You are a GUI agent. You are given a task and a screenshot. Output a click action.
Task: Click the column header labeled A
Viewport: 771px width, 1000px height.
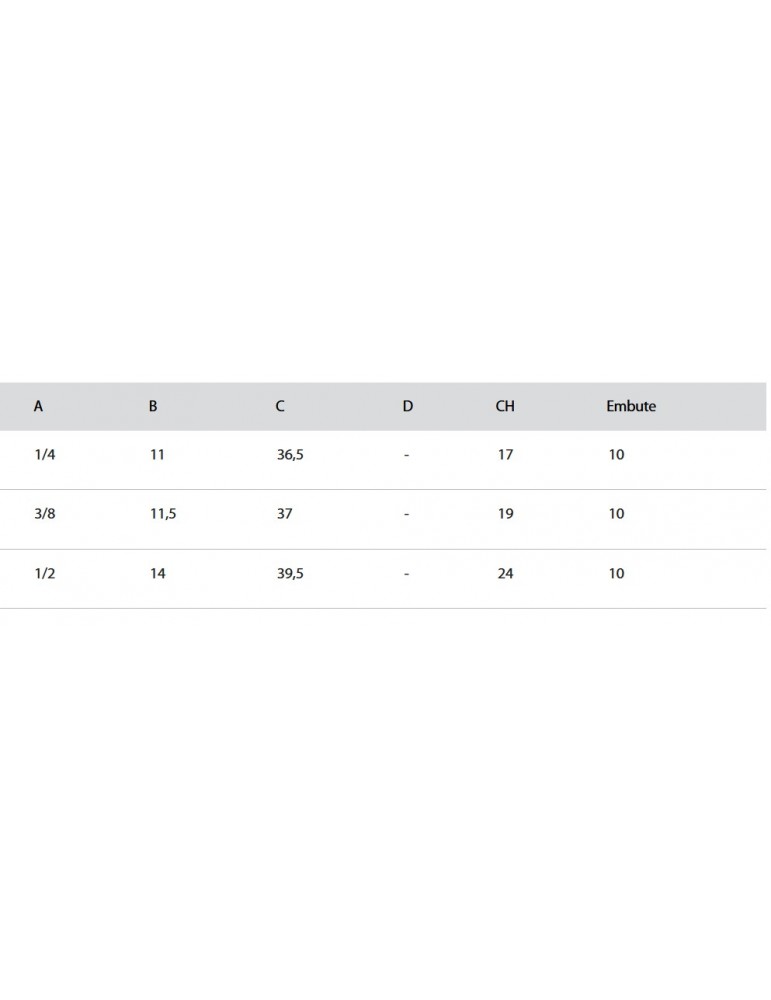[38, 407]
